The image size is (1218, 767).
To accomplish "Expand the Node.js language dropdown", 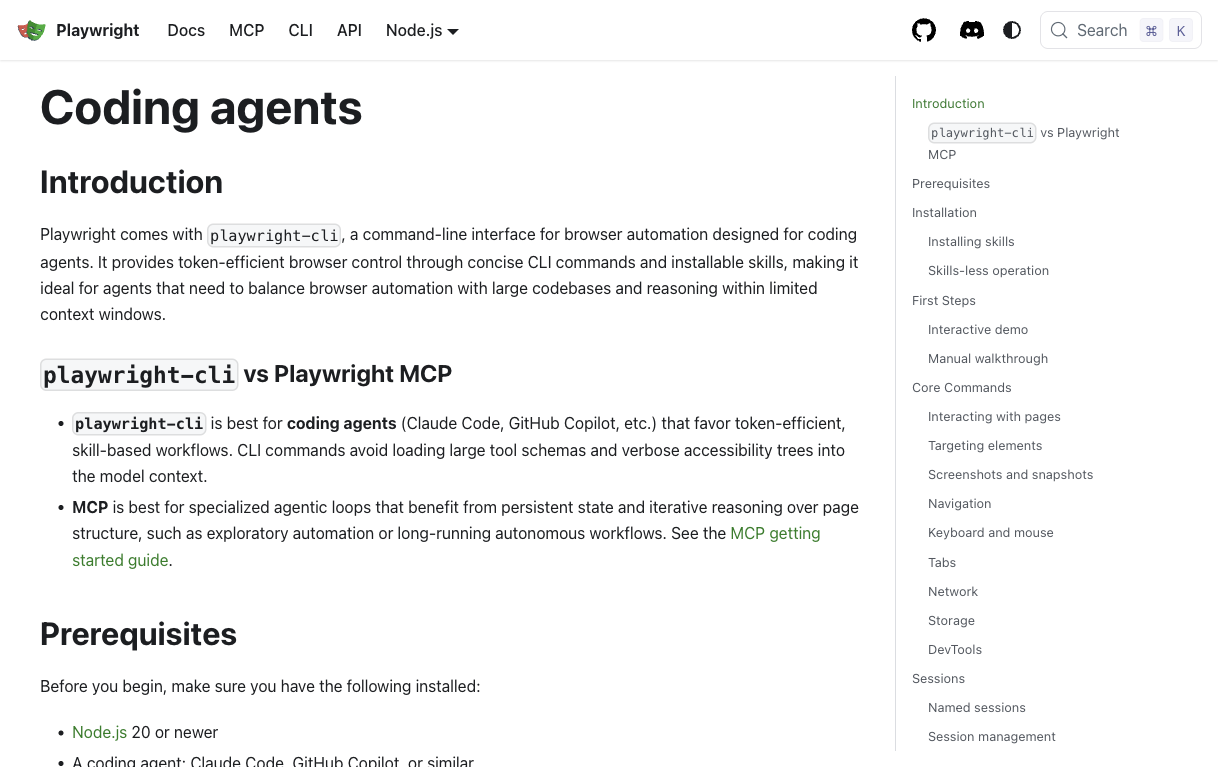I will tap(422, 30).
